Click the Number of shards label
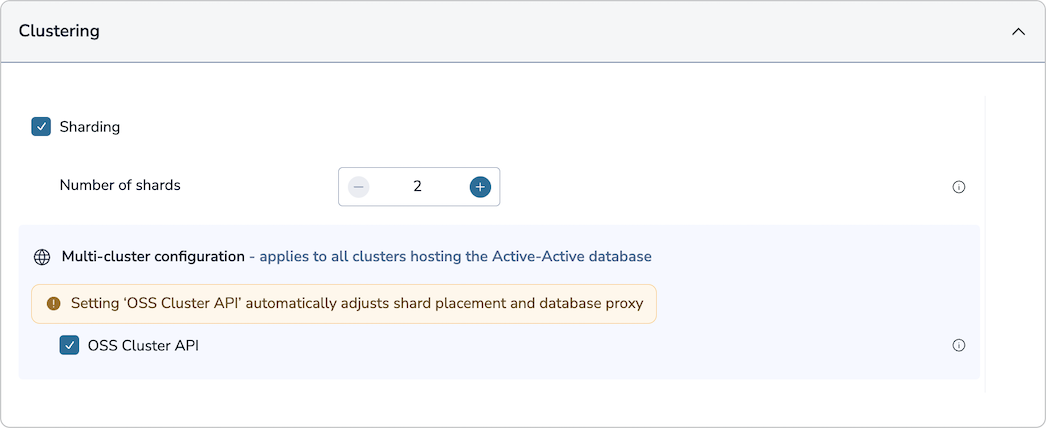The height and width of the screenshot is (428, 1046). click(120, 185)
